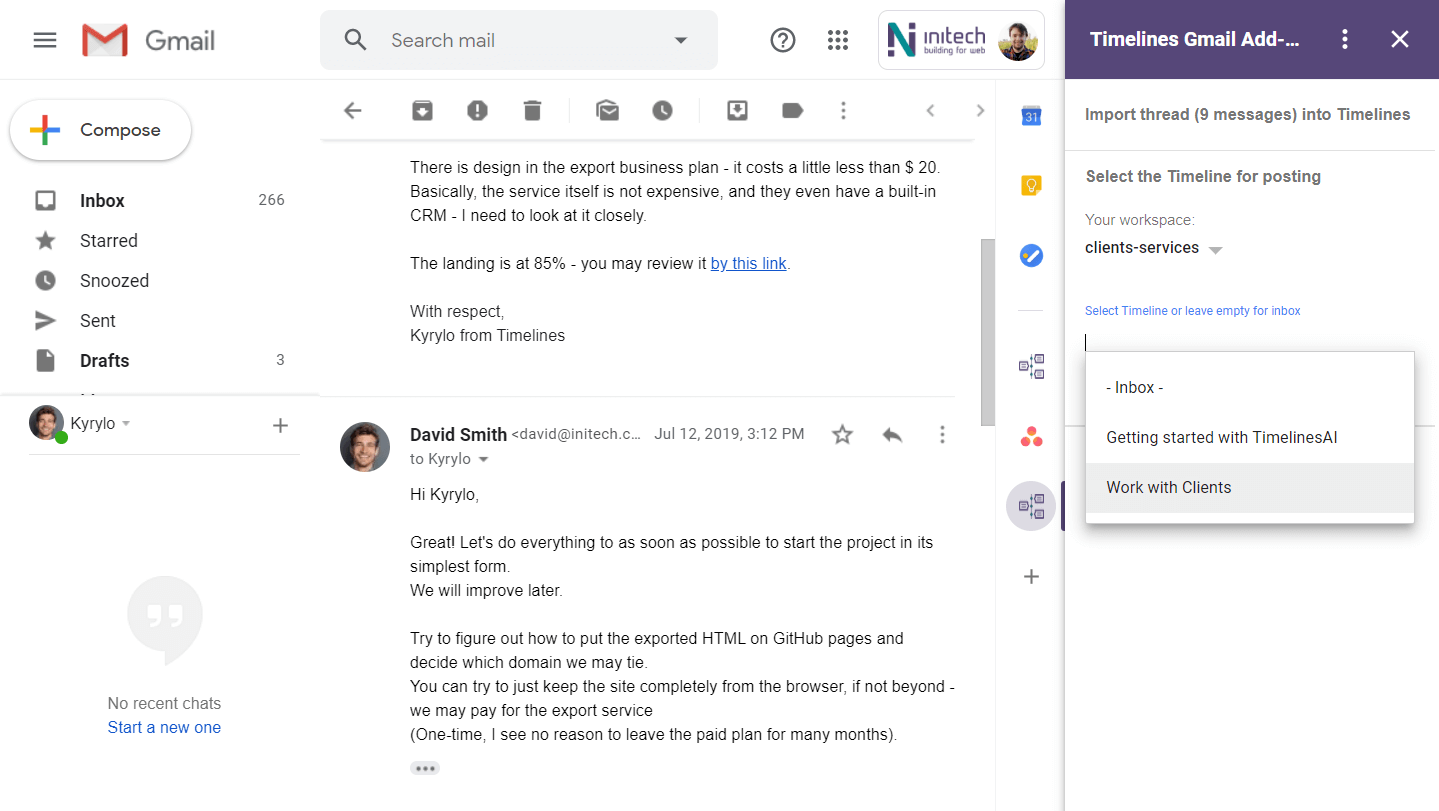Open the 'by this link' hyperlink
1439x811 pixels.
tap(748, 264)
